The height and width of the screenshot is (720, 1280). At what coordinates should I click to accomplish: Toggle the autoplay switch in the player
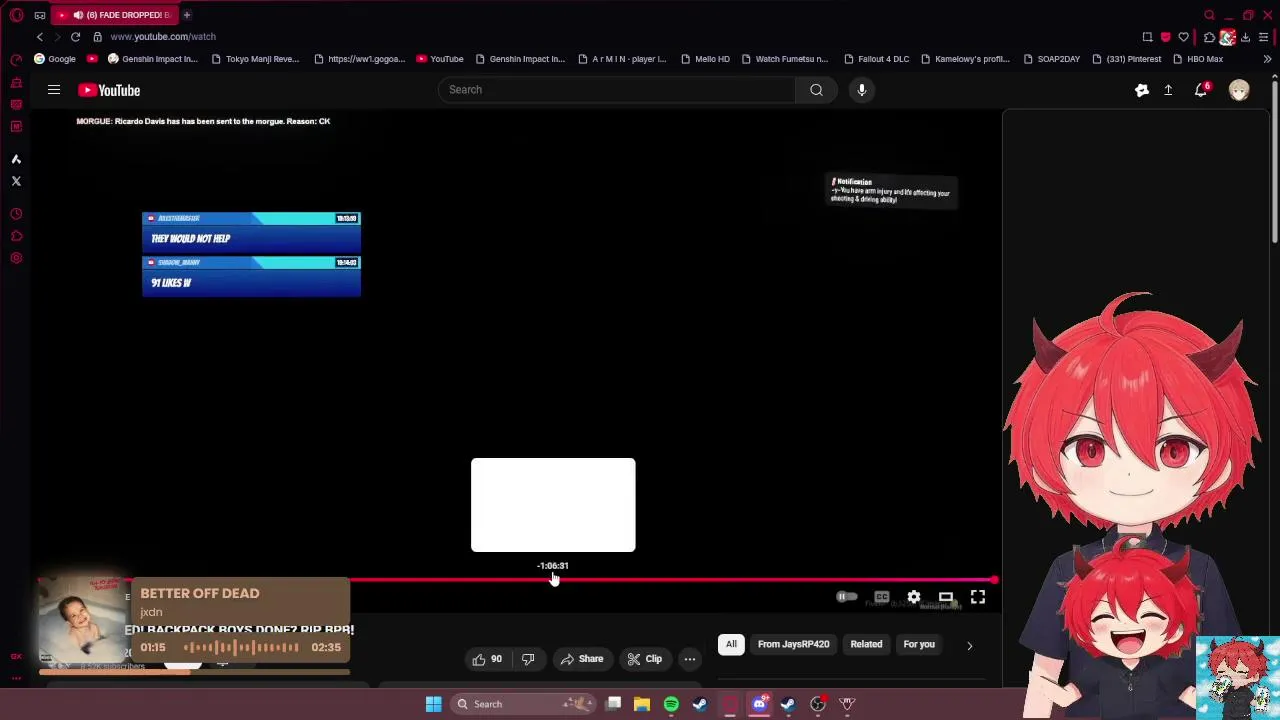846,597
